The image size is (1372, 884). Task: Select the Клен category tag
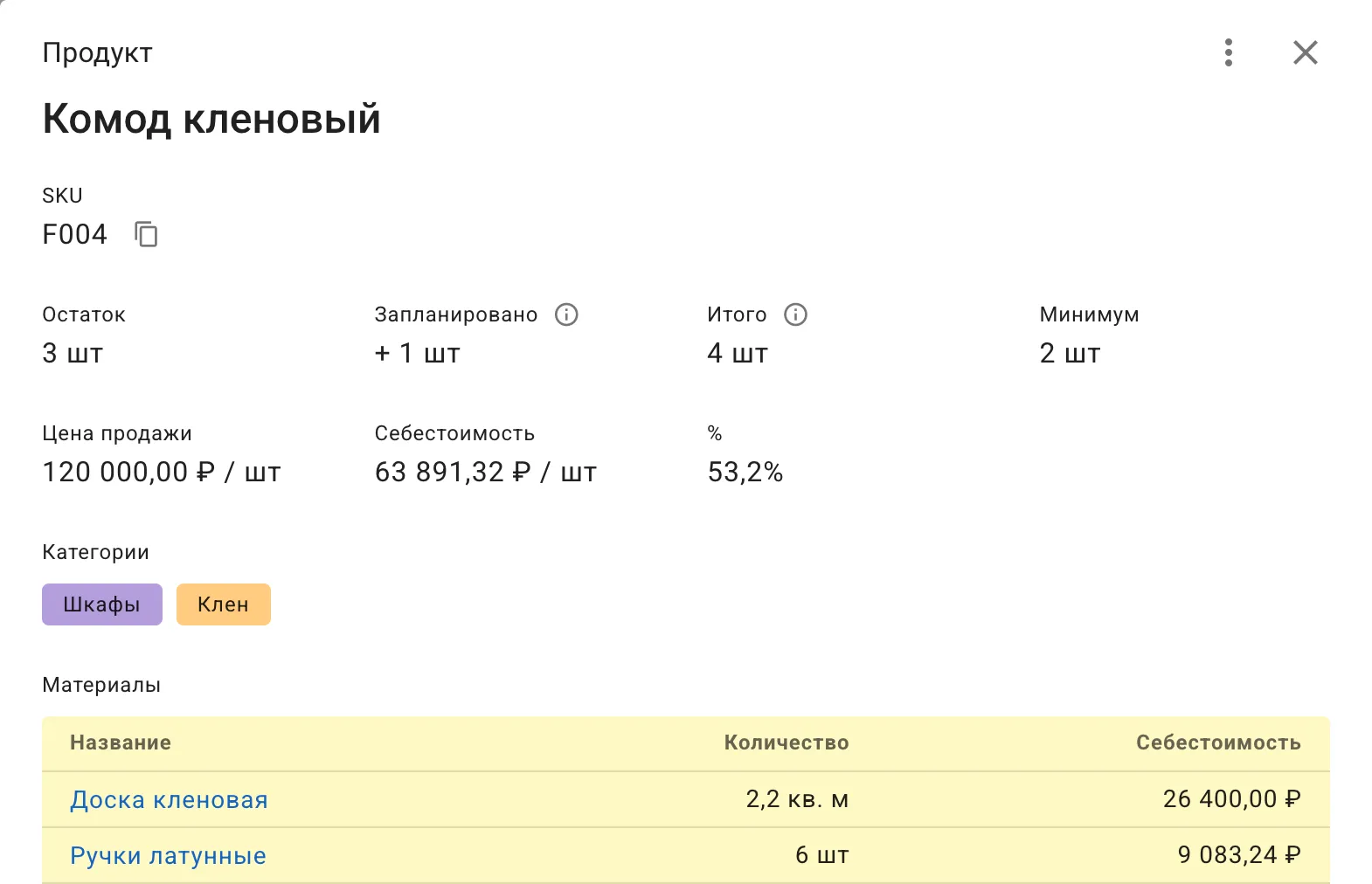223,604
